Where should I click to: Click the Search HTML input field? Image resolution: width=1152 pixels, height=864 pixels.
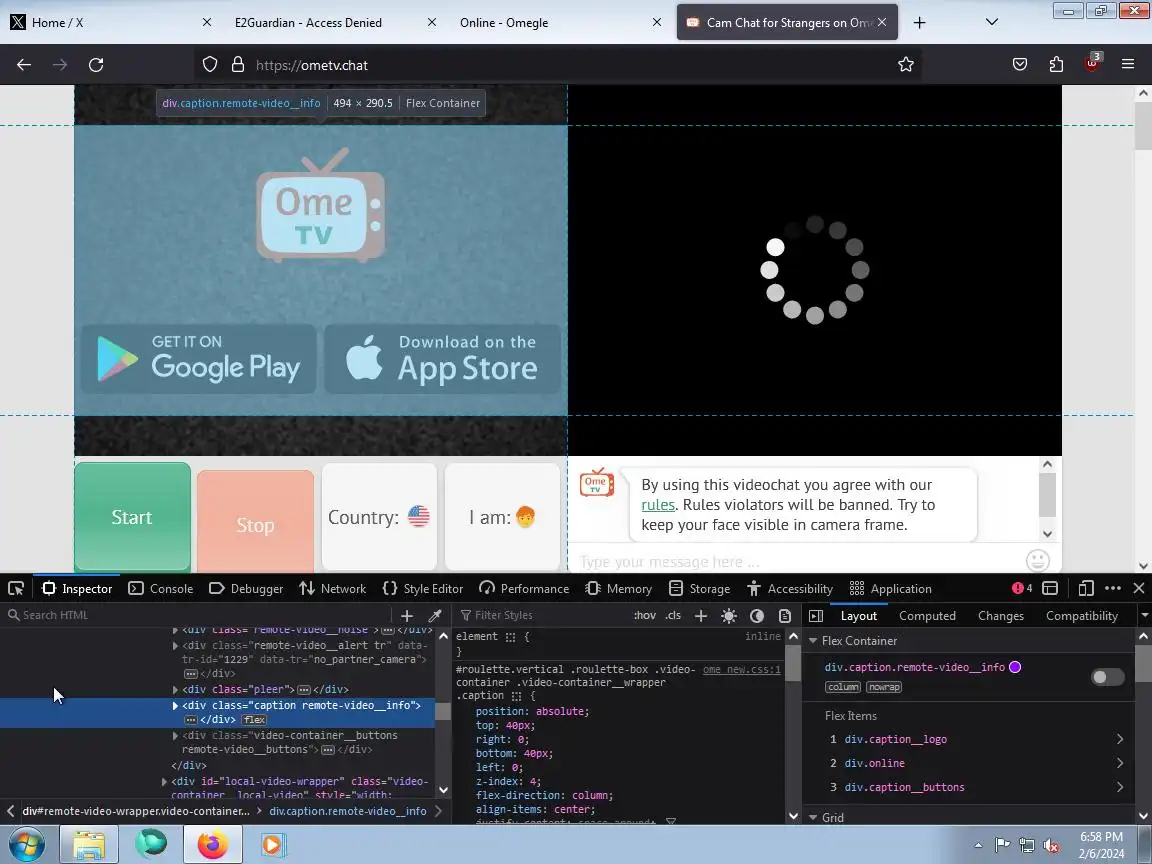(x=198, y=616)
